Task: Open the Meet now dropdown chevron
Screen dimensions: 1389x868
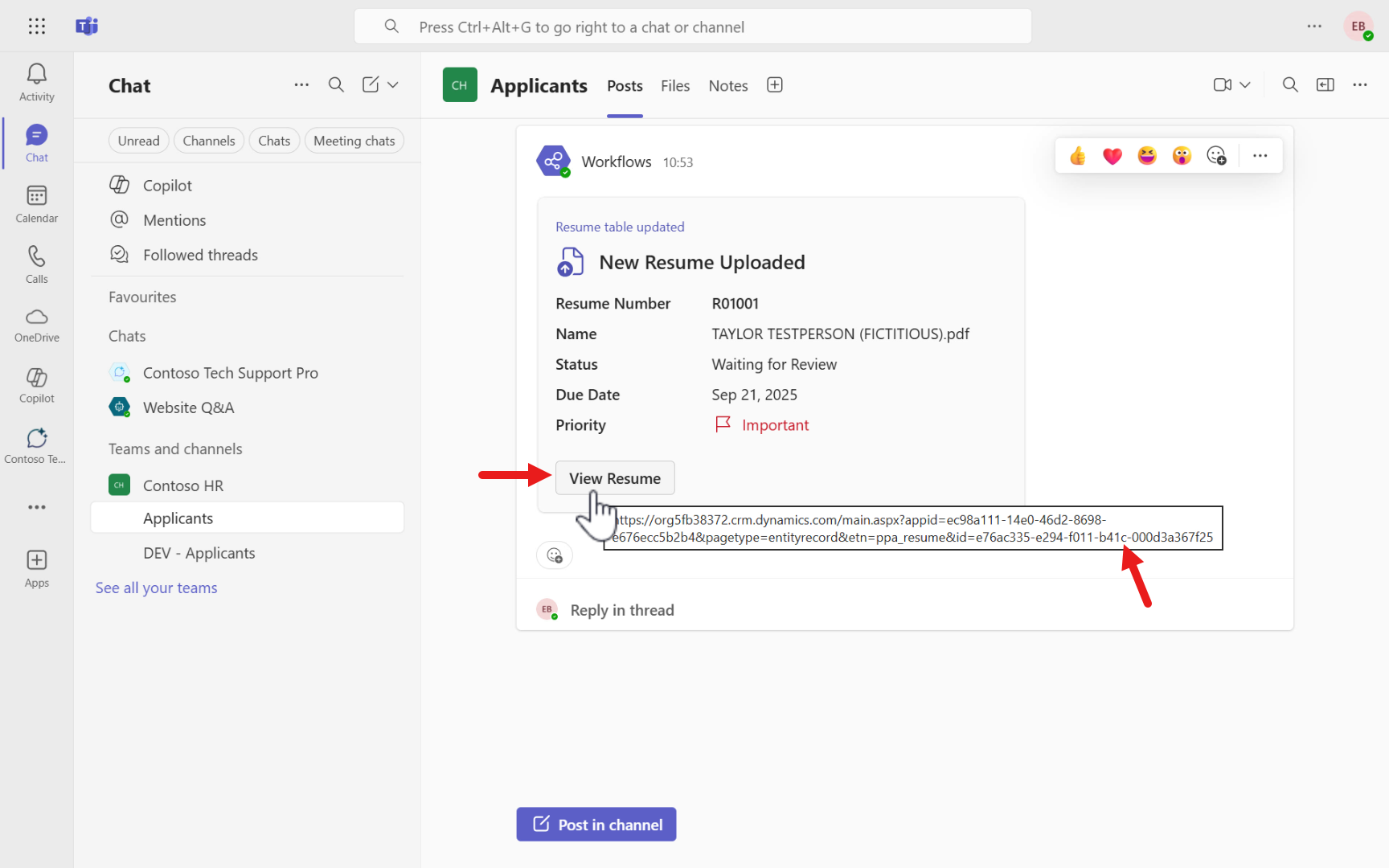Action: tap(1245, 84)
